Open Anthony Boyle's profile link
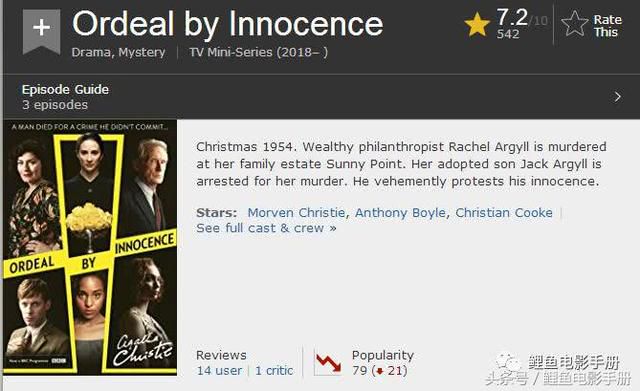The image size is (640, 391). tap(400, 213)
